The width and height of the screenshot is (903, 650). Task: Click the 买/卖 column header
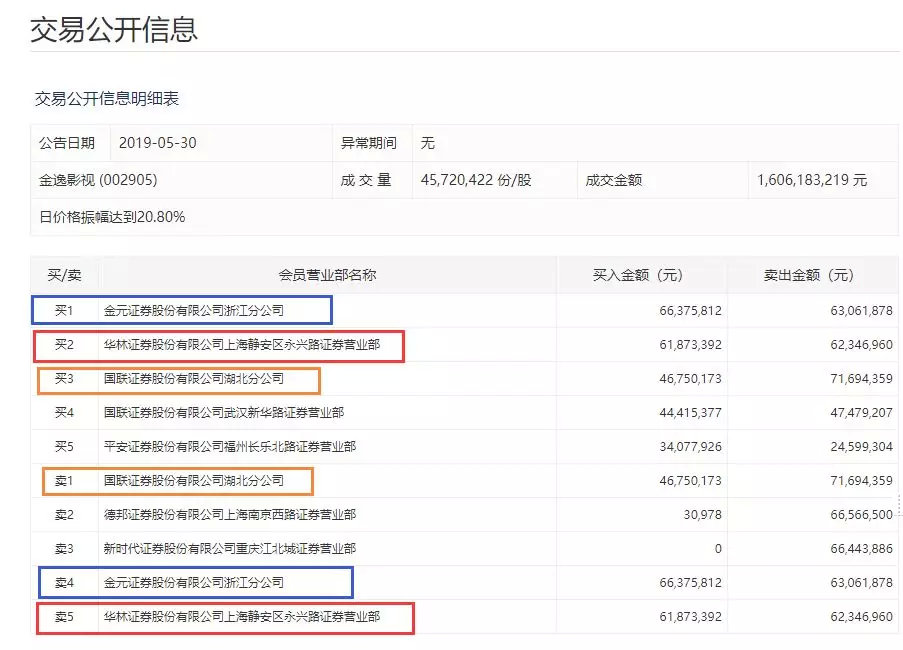coord(64,275)
